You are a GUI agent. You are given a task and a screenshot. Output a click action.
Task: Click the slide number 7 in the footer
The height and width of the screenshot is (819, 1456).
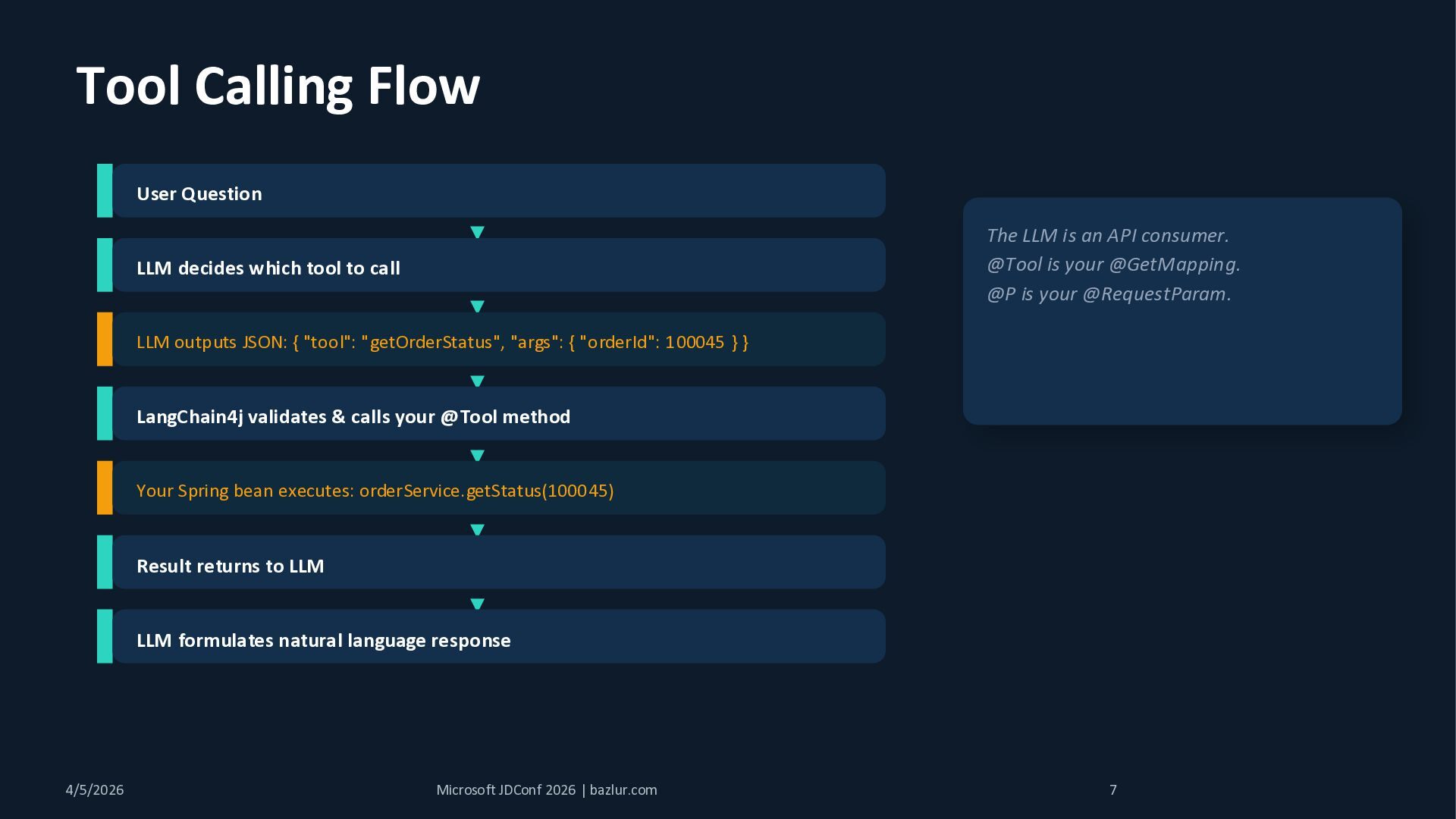pyautogui.click(x=1113, y=790)
